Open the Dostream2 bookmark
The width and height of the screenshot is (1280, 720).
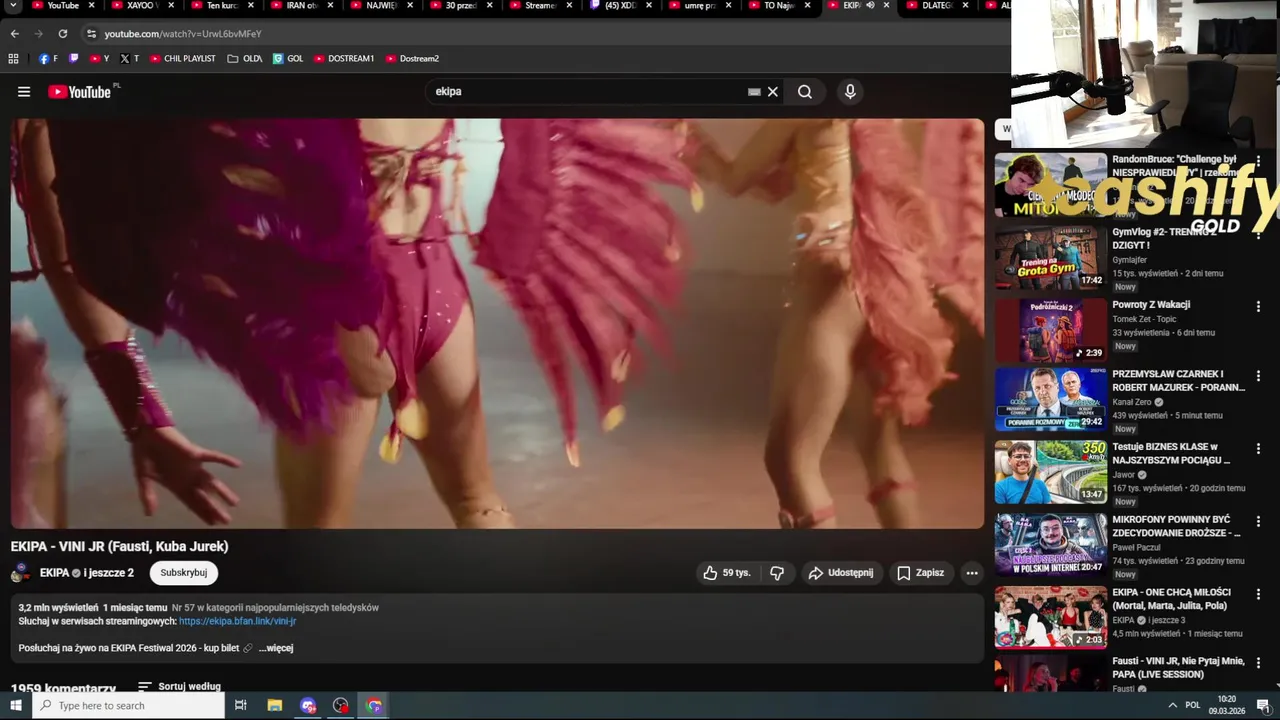coord(412,59)
